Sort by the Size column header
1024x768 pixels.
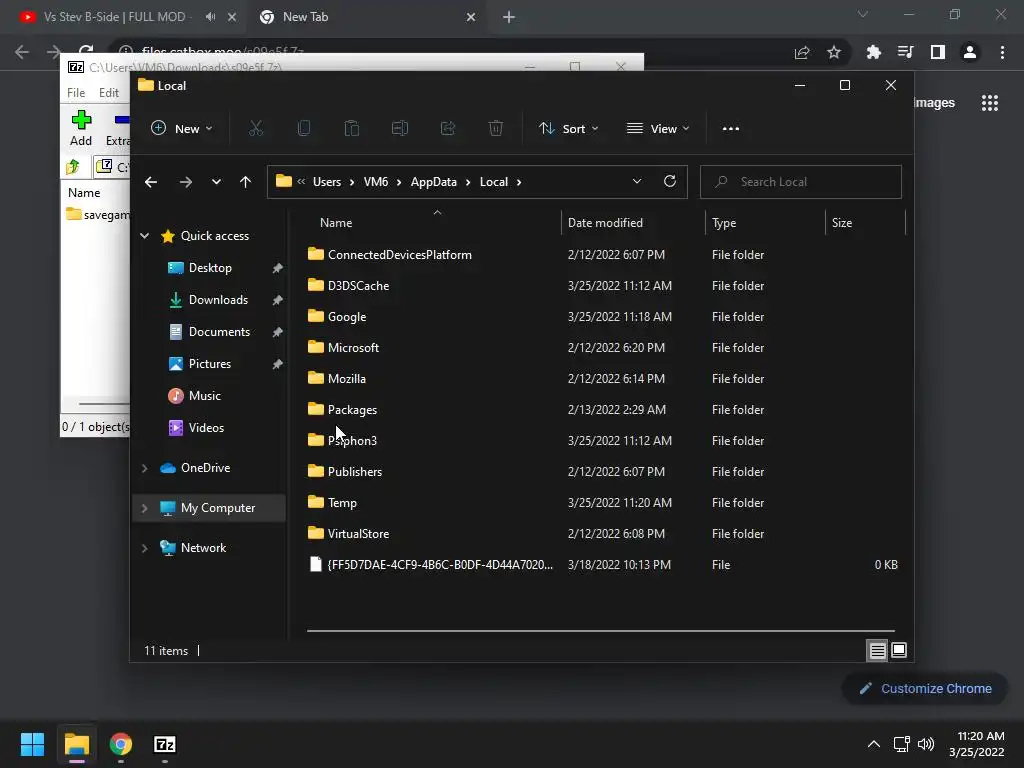tap(842, 223)
